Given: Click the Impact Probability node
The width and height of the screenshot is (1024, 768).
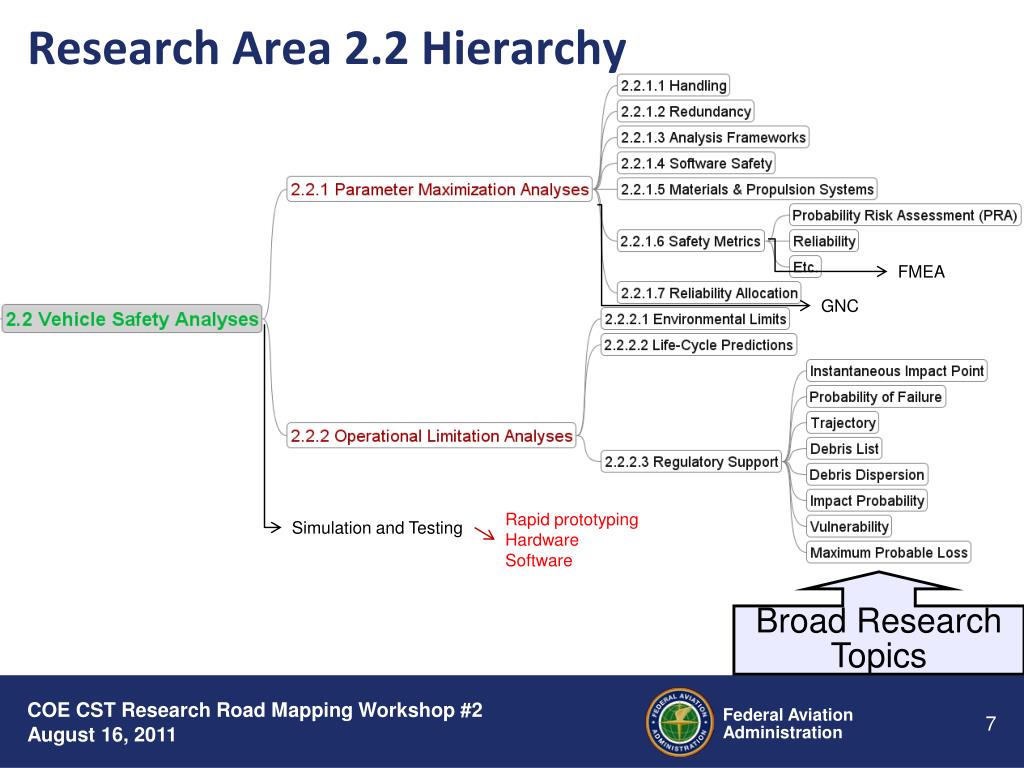Looking at the screenshot, I should 867,501.
